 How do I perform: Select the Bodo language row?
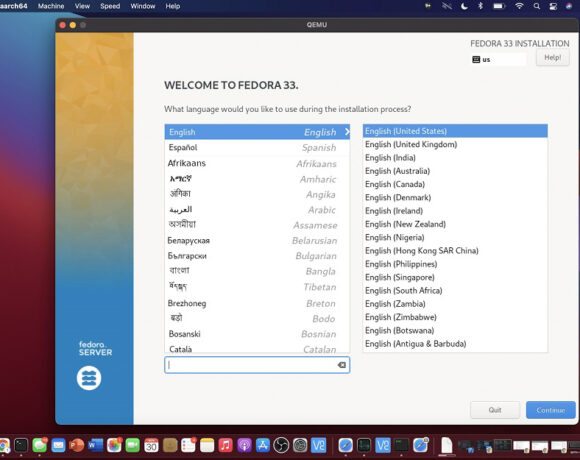click(257, 318)
